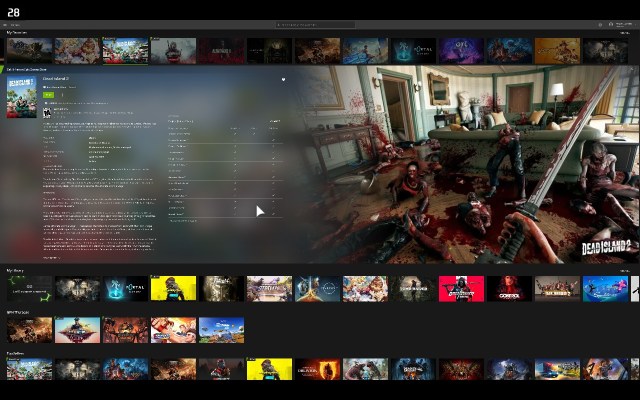
Task: Open more options beside the Play button
Action: pyautogui.click(x=62, y=95)
